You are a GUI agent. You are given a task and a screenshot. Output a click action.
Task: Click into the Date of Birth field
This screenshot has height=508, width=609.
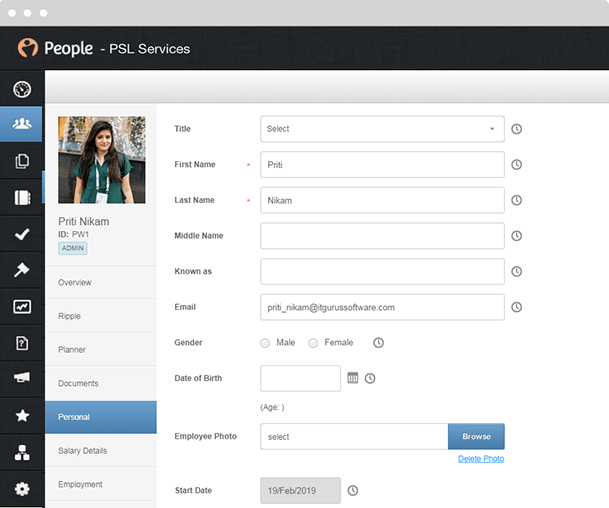(x=300, y=378)
